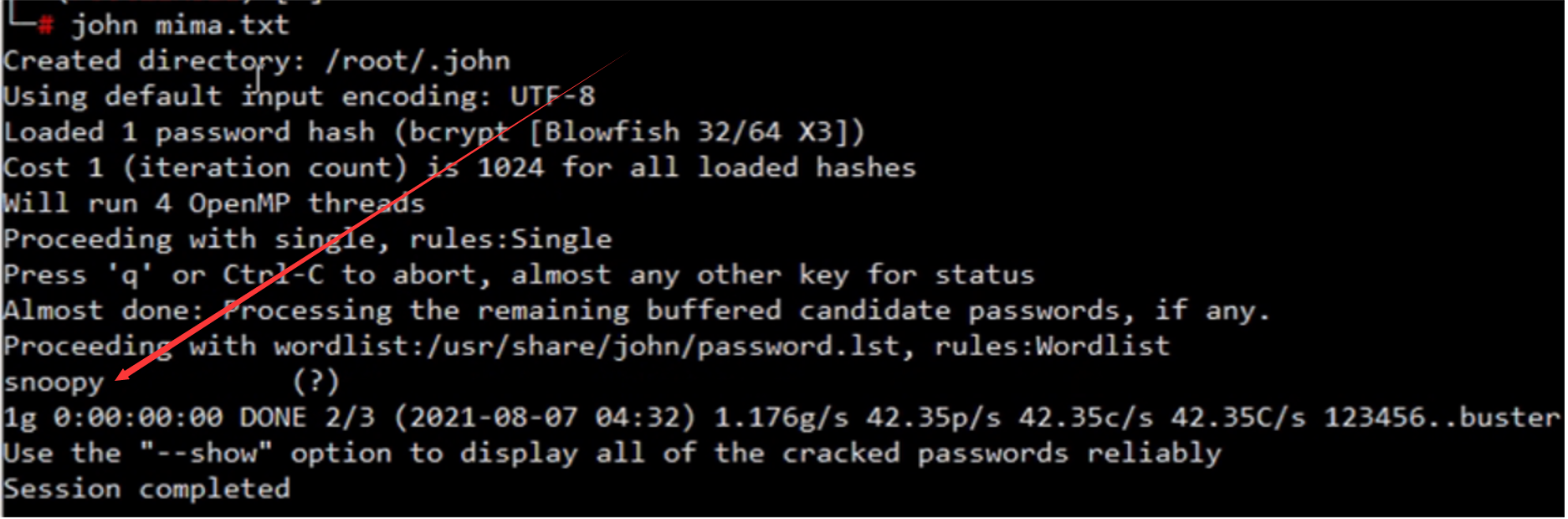Click the 'john mima.txt' command text

click(x=181, y=25)
